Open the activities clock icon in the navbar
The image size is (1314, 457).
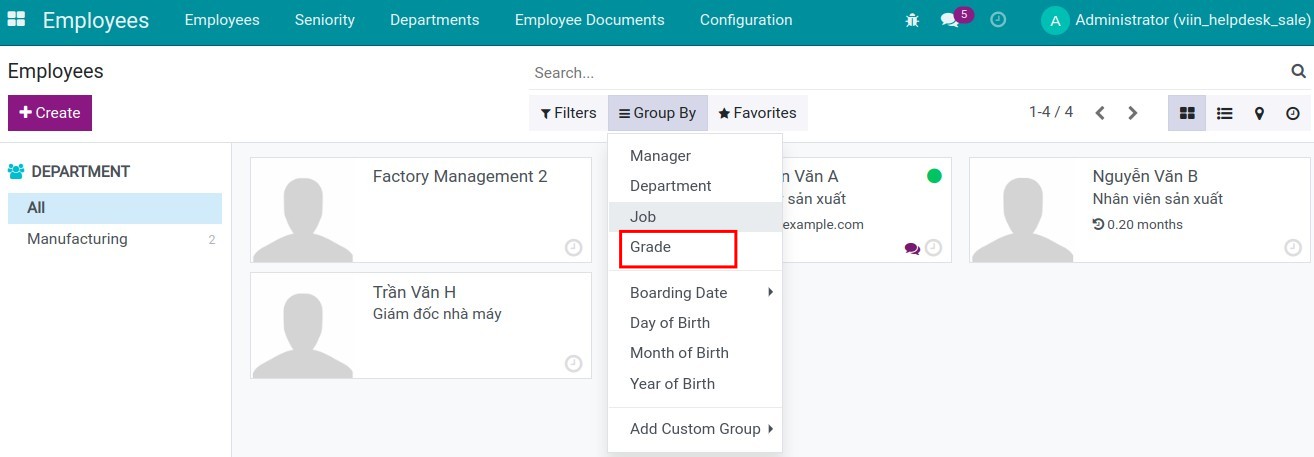(998, 20)
